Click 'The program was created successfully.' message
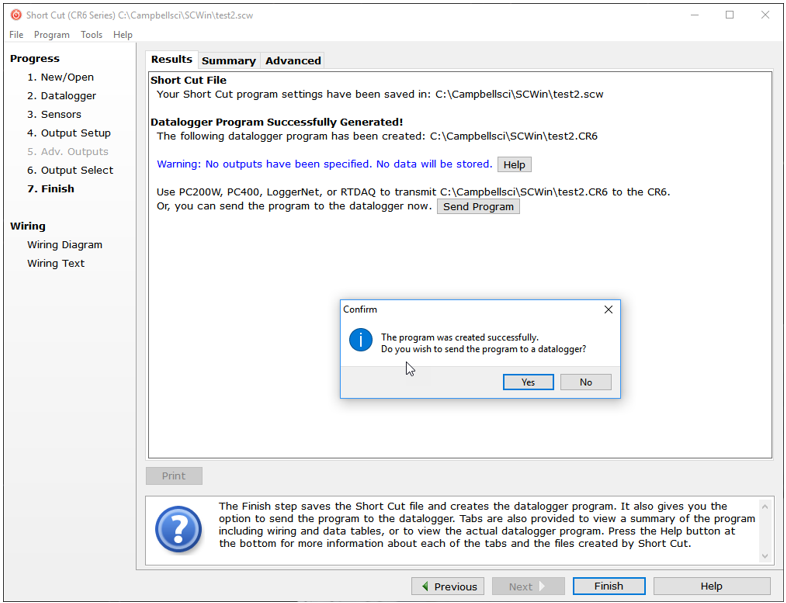786x603 pixels. pyautogui.click(x=460, y=337)
